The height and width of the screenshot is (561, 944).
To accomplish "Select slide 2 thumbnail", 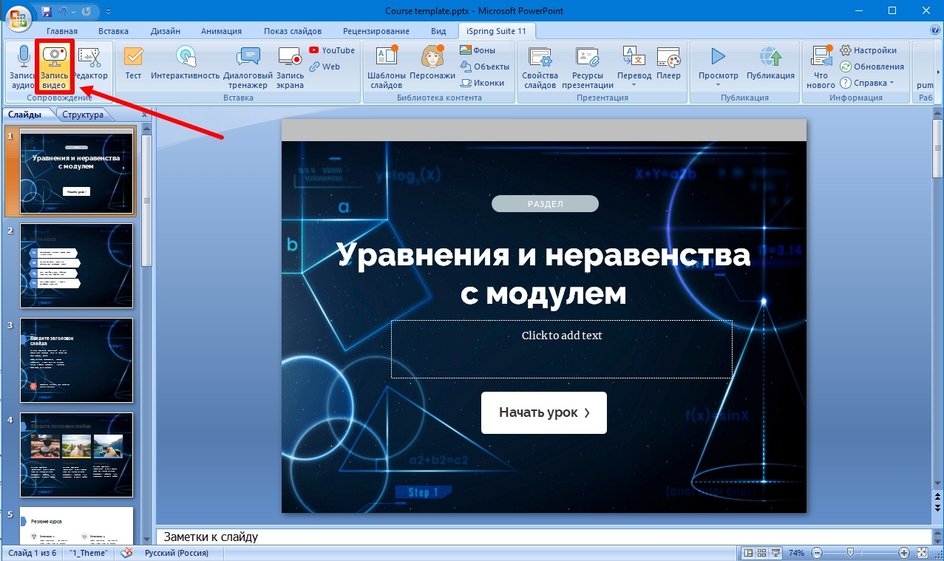I will 76,265.
